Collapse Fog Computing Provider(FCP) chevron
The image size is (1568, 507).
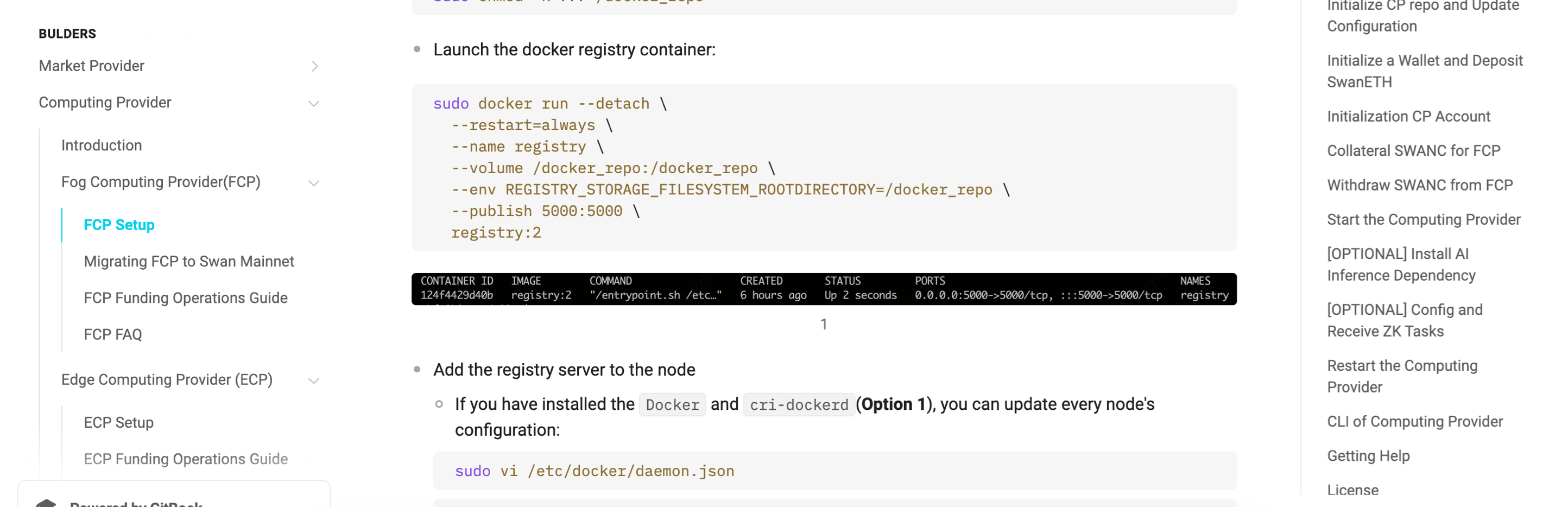point(314,182)
